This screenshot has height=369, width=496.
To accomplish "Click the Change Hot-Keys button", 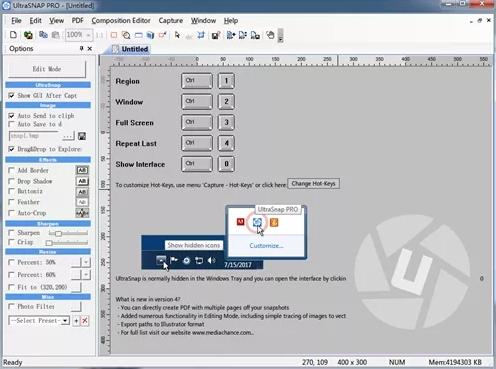I will (x=313, y=184).
